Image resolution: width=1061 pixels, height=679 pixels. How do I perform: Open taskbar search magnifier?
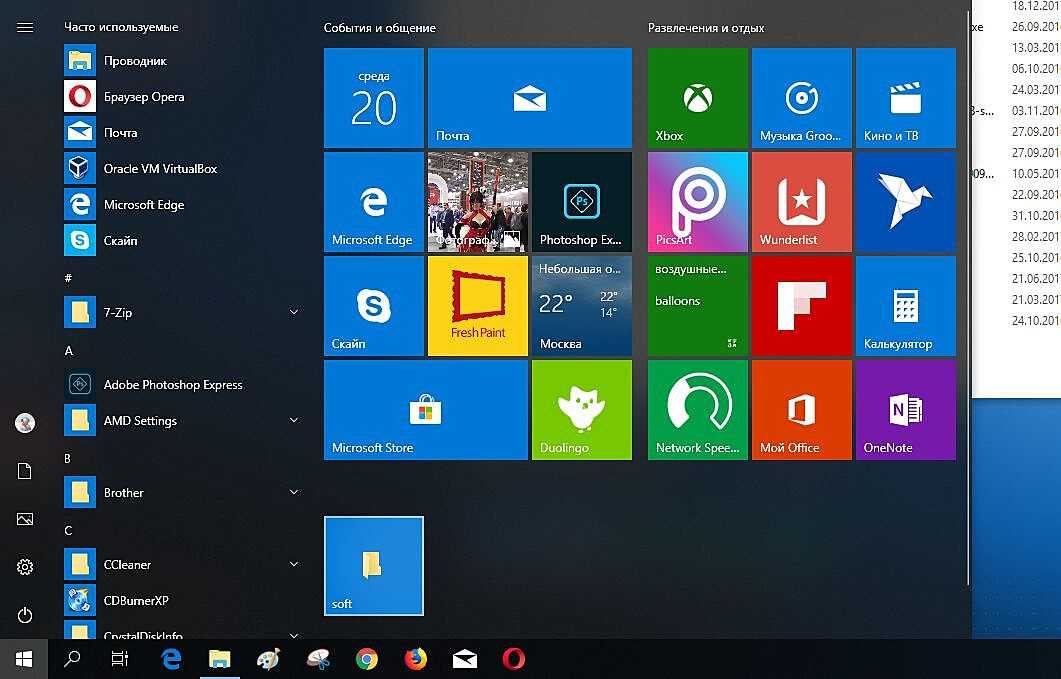tap(72, 659)
